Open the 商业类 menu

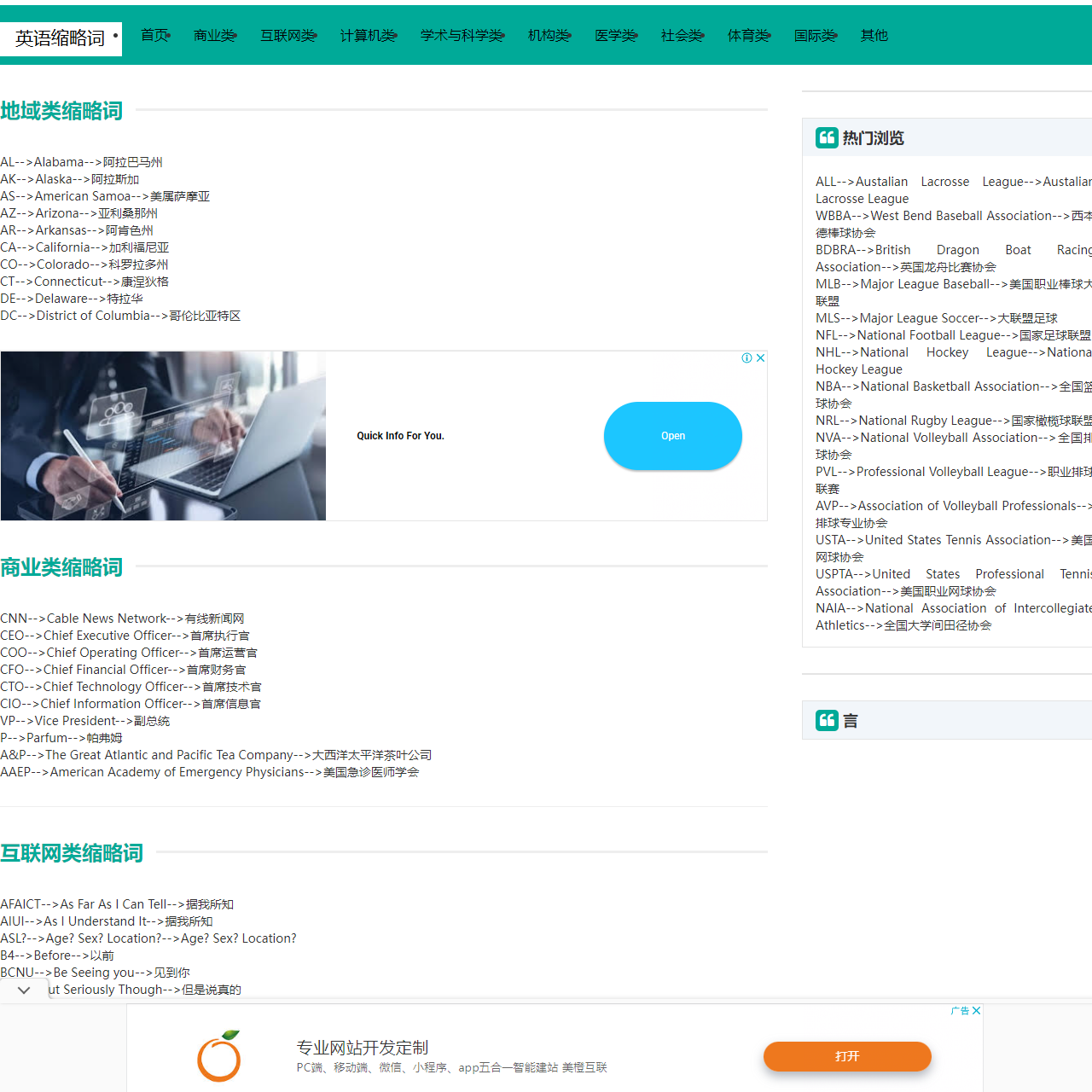pos(215,35)
